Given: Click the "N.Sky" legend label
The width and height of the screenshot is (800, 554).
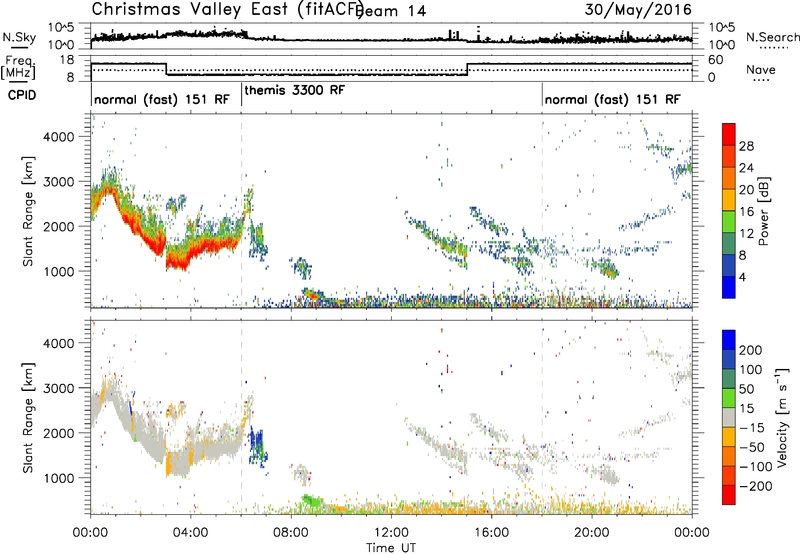Looking at the screenshot, I should [19, 38].
